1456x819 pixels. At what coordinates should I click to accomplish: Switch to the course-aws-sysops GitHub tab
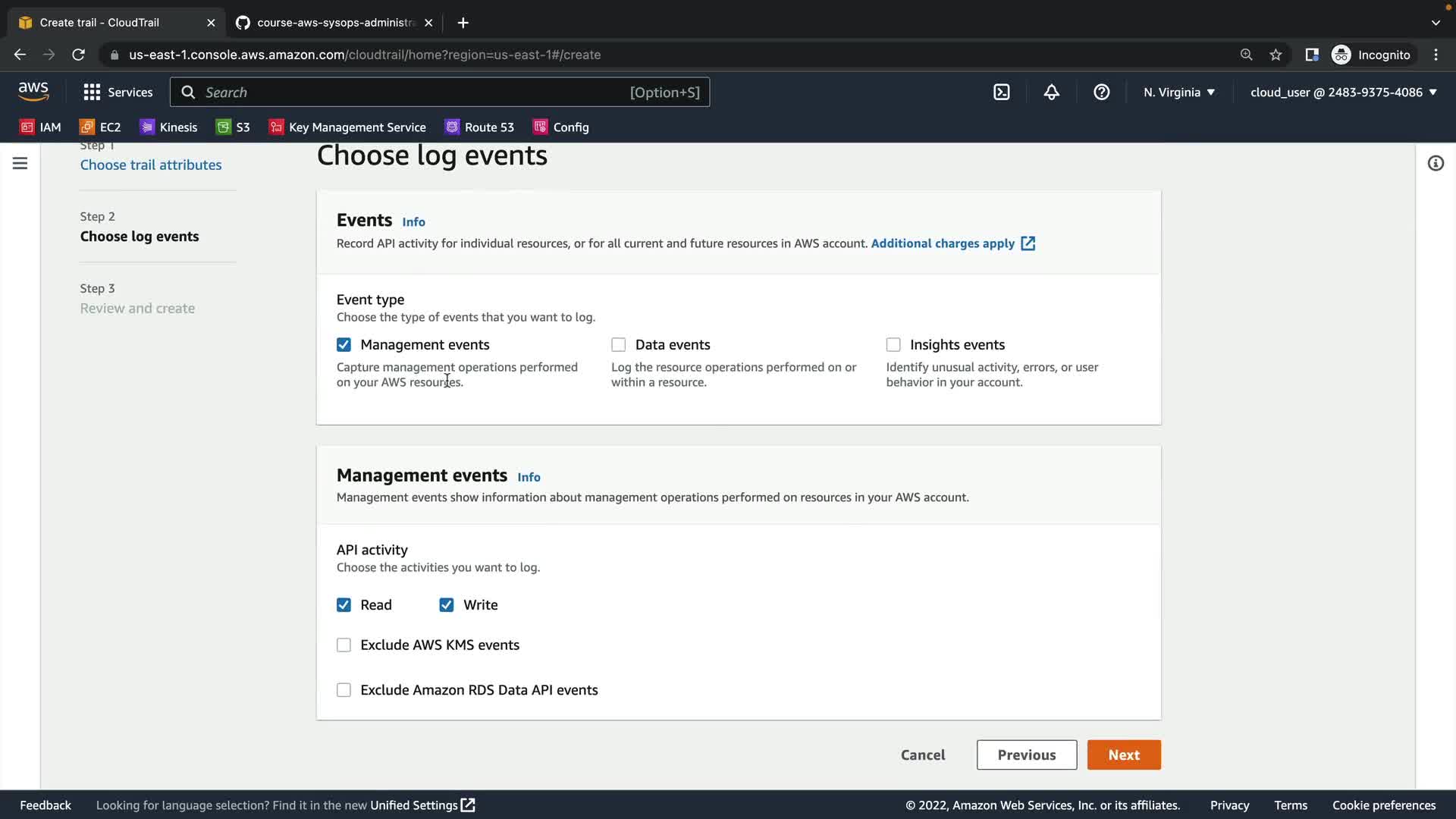[x=334, y=23]
